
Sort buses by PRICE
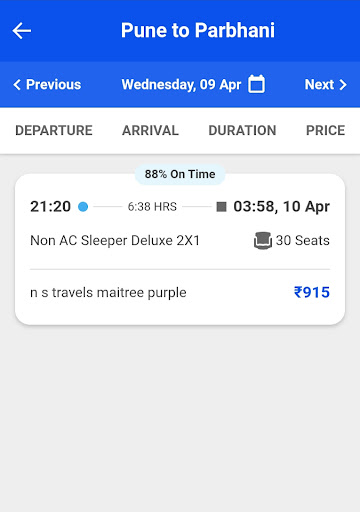pos(325,130)
